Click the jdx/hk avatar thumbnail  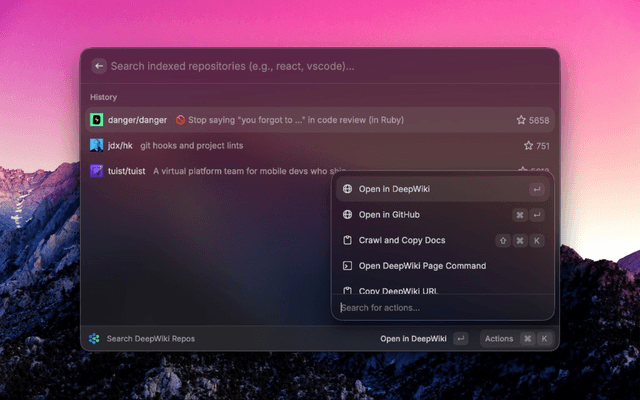96,145
